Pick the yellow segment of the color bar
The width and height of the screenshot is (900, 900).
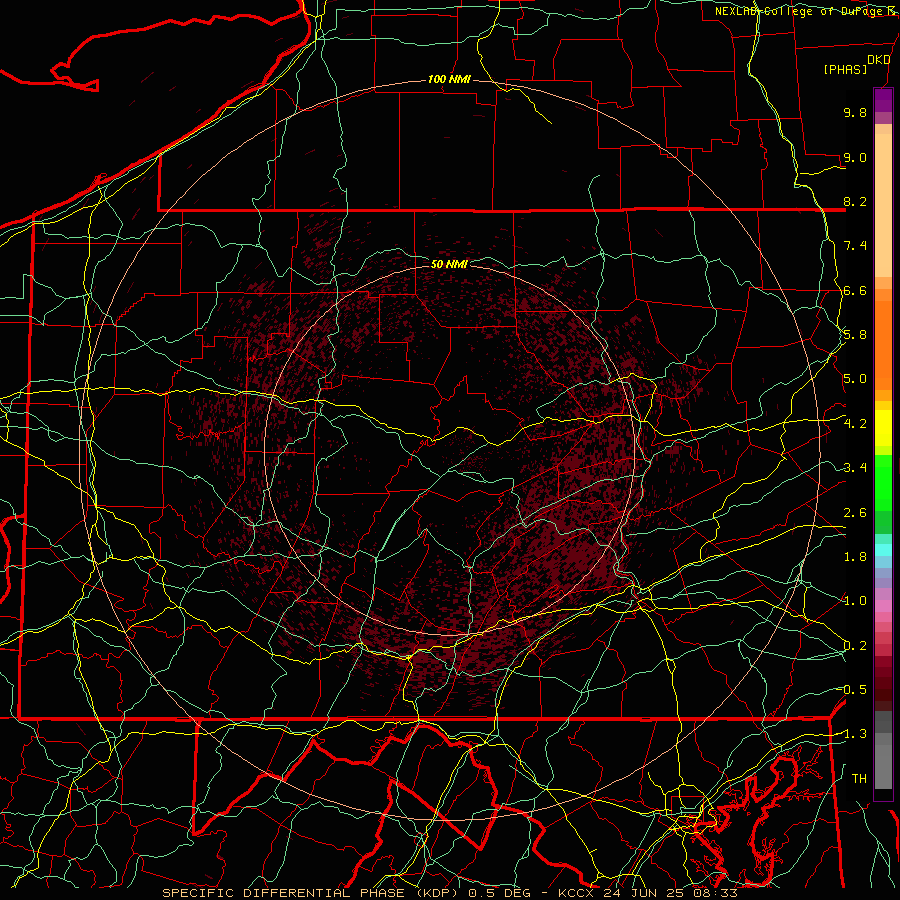(883, 428)
